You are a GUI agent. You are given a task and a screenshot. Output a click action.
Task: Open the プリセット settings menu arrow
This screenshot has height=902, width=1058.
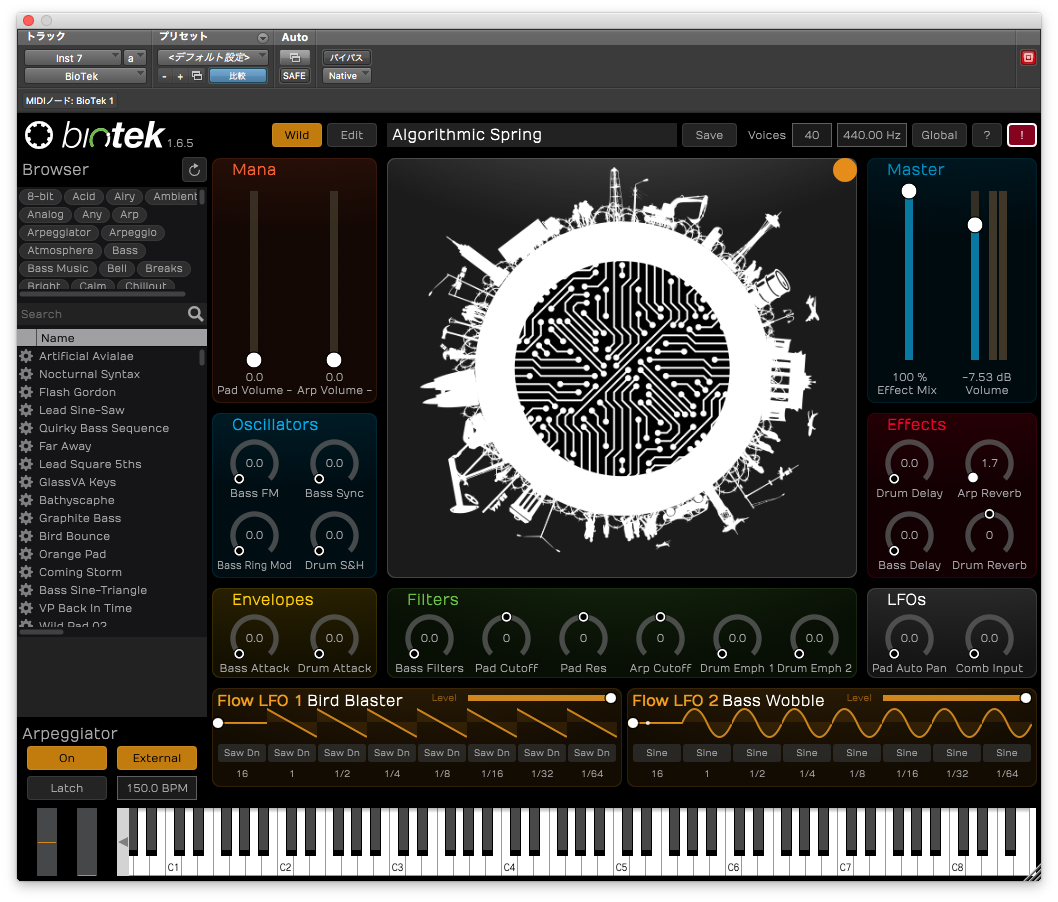[x=262, y=38]
